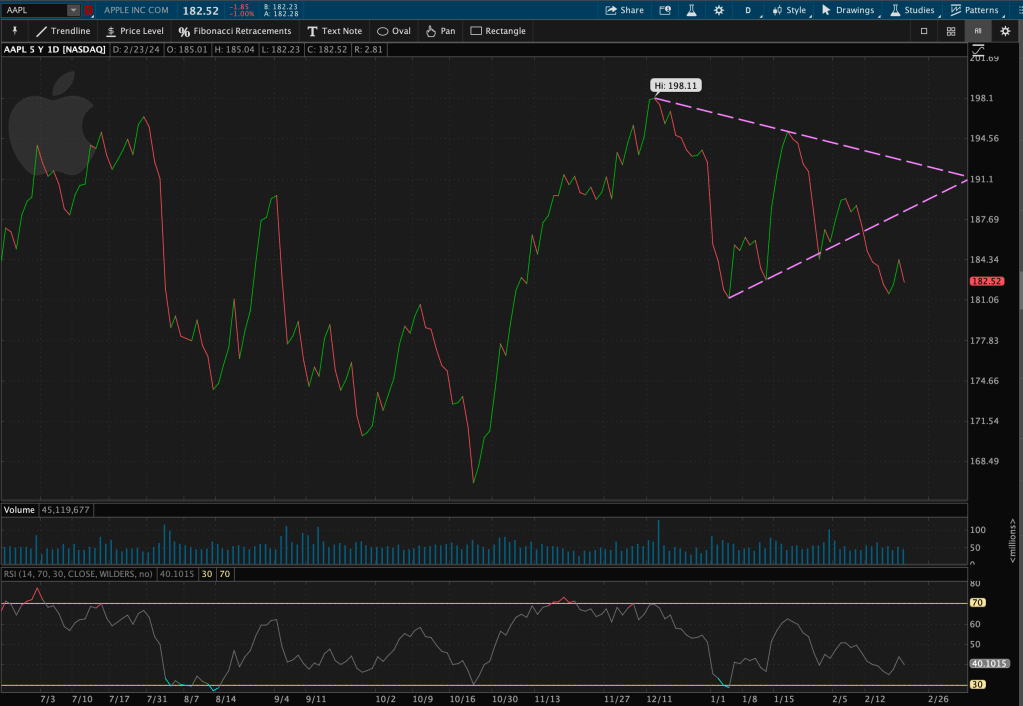
Task: Click the Share button
Action: (624, 10)
